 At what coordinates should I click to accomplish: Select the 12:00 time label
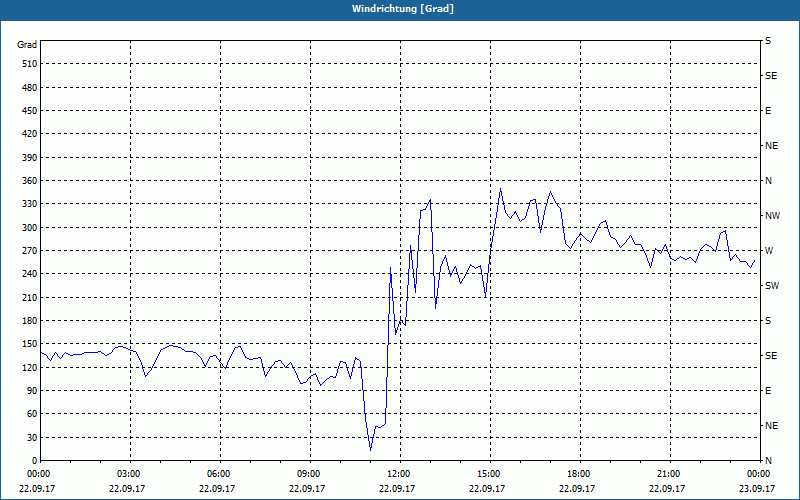click(x=398, y=474)
